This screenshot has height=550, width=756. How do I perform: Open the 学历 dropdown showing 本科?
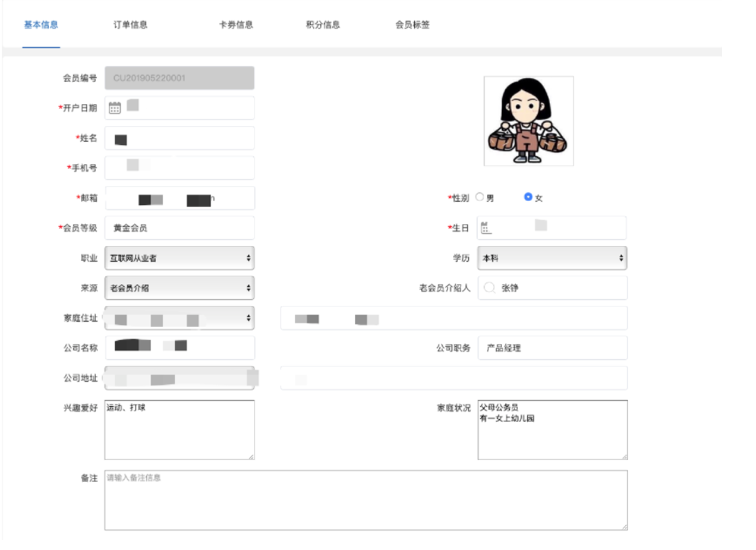pyautogui.click(x=552, y=258)
